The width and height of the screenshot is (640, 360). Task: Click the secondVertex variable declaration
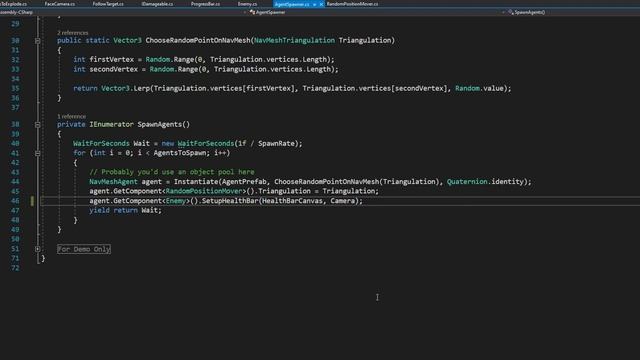click(x=113, y=69)
